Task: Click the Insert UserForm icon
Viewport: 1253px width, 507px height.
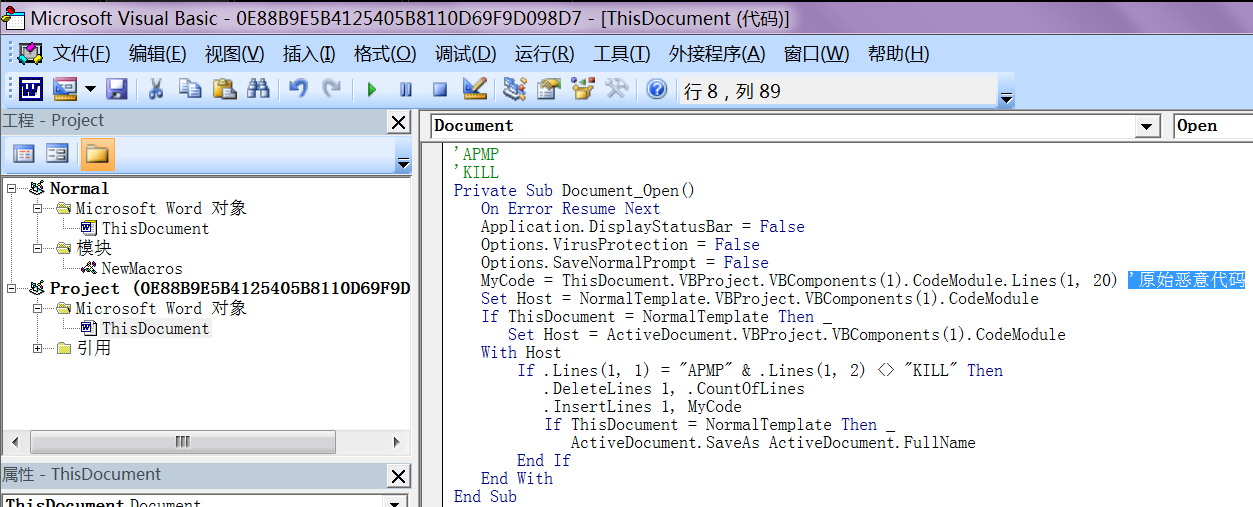Action: [65, 90]
